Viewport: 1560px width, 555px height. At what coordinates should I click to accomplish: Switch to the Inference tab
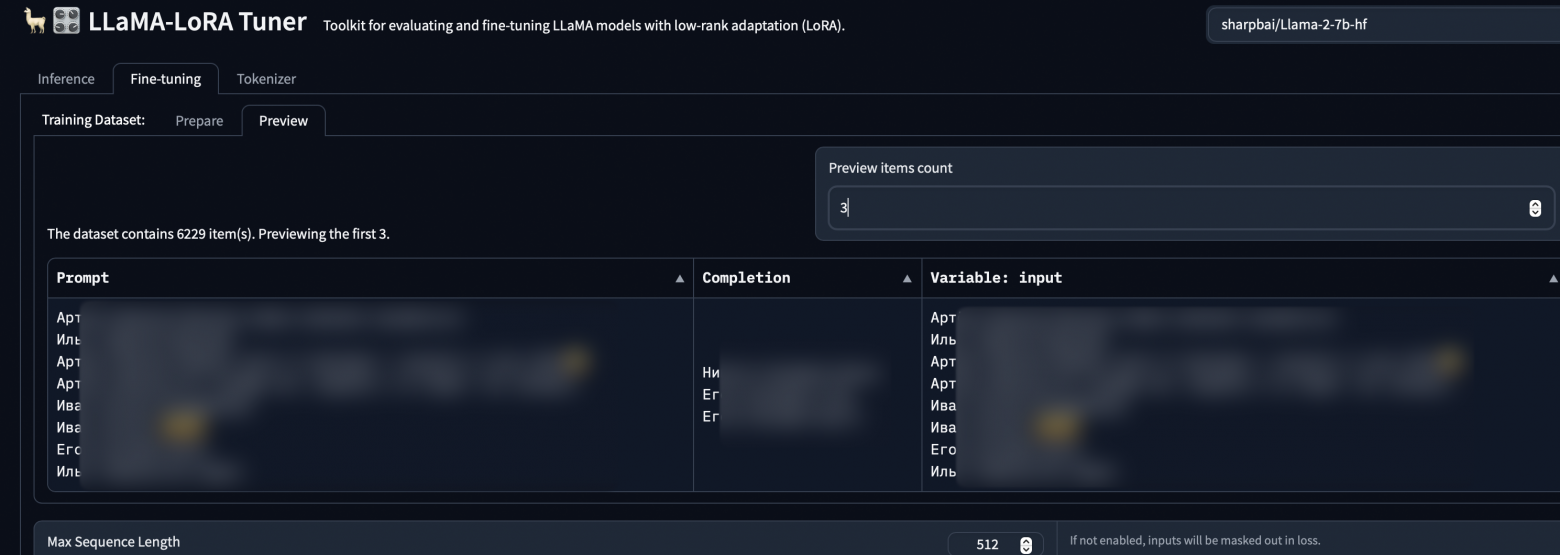coord(66,79)
